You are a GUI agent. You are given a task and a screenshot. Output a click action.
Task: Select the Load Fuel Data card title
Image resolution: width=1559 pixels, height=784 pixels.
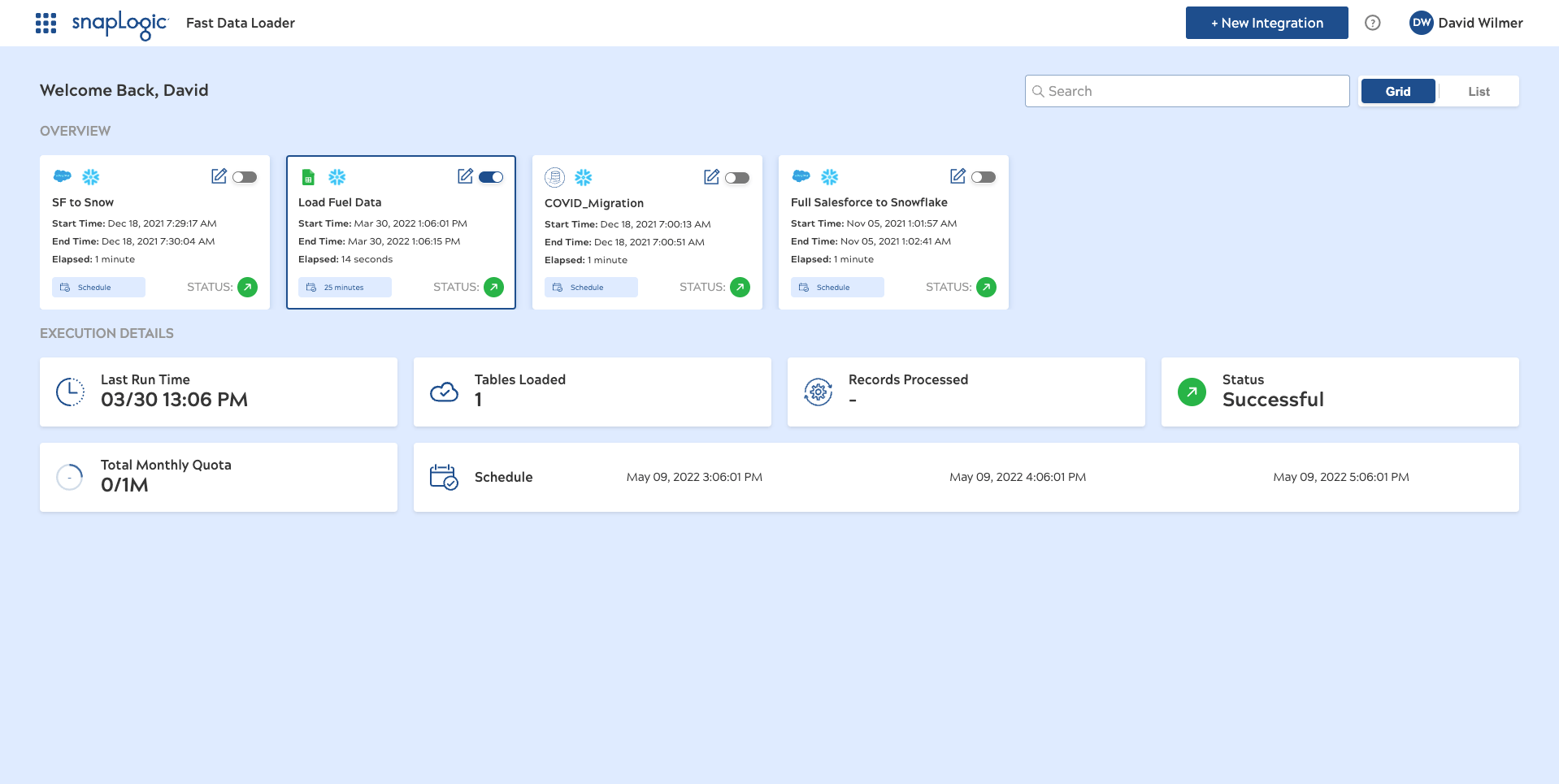click(340, 202)
